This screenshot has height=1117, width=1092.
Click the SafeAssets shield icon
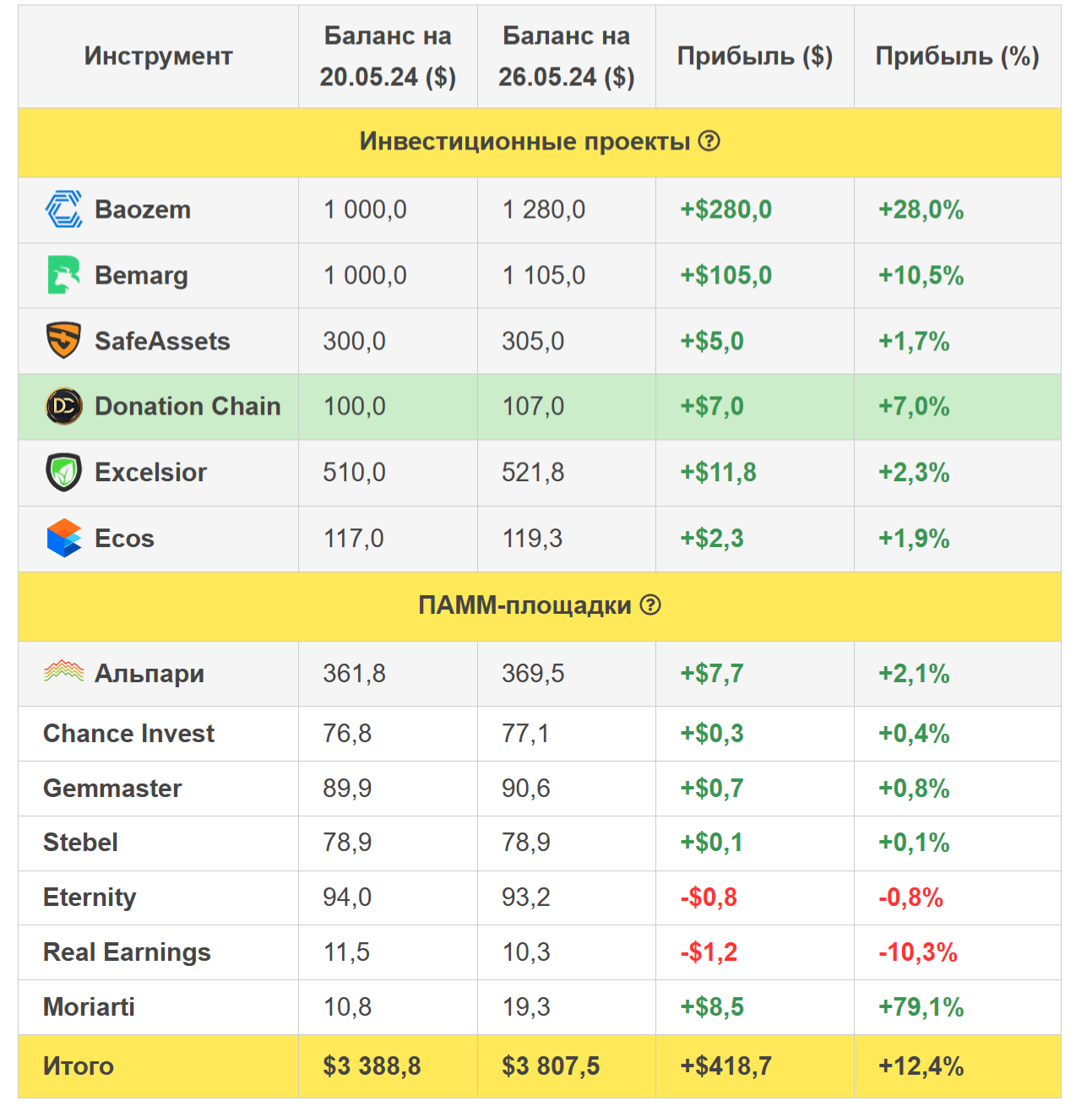pos(63,340)
